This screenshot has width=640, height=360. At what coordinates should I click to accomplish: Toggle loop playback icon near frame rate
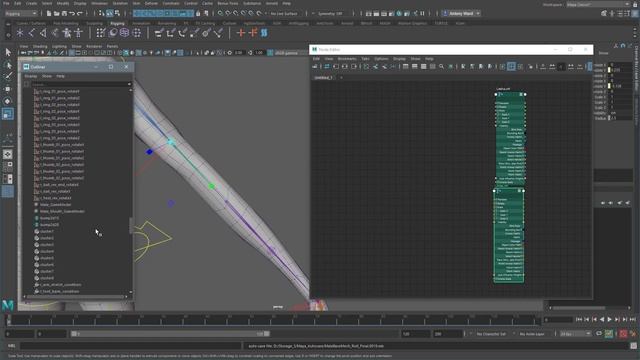point(599,334)
